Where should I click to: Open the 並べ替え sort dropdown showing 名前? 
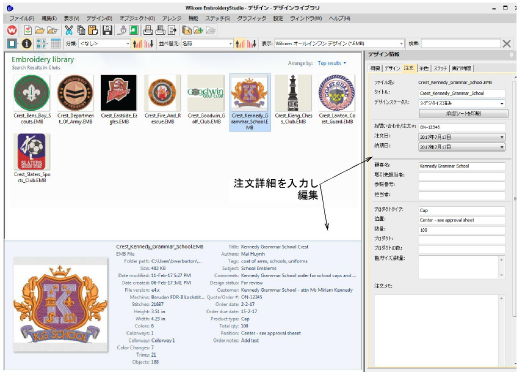click(207, 44)
